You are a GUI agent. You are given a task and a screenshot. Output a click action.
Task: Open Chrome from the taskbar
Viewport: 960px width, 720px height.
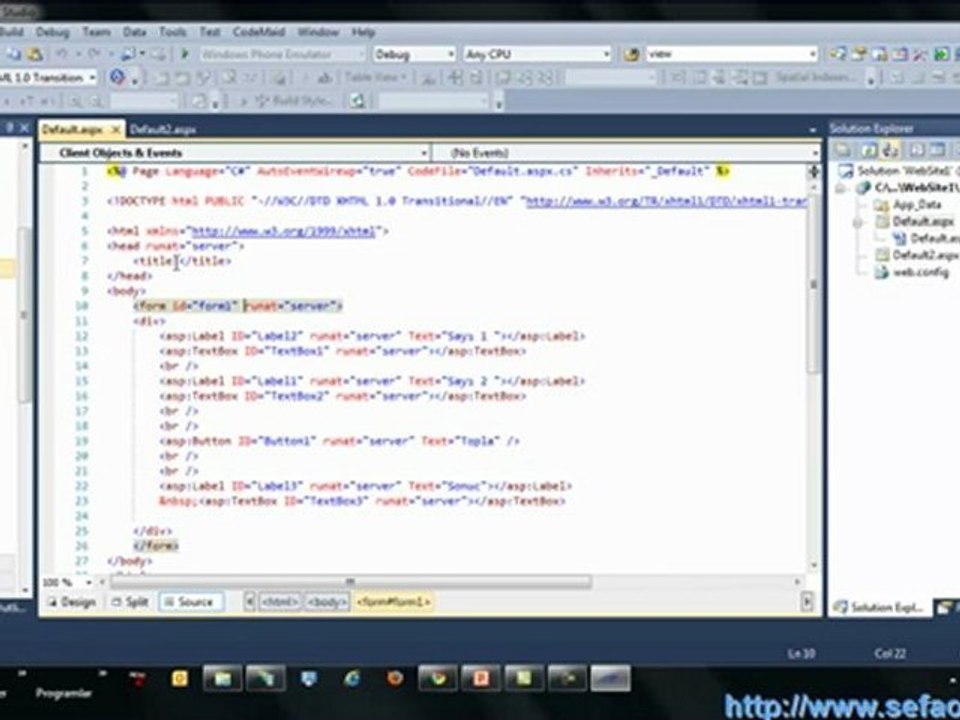pos(437,678)
